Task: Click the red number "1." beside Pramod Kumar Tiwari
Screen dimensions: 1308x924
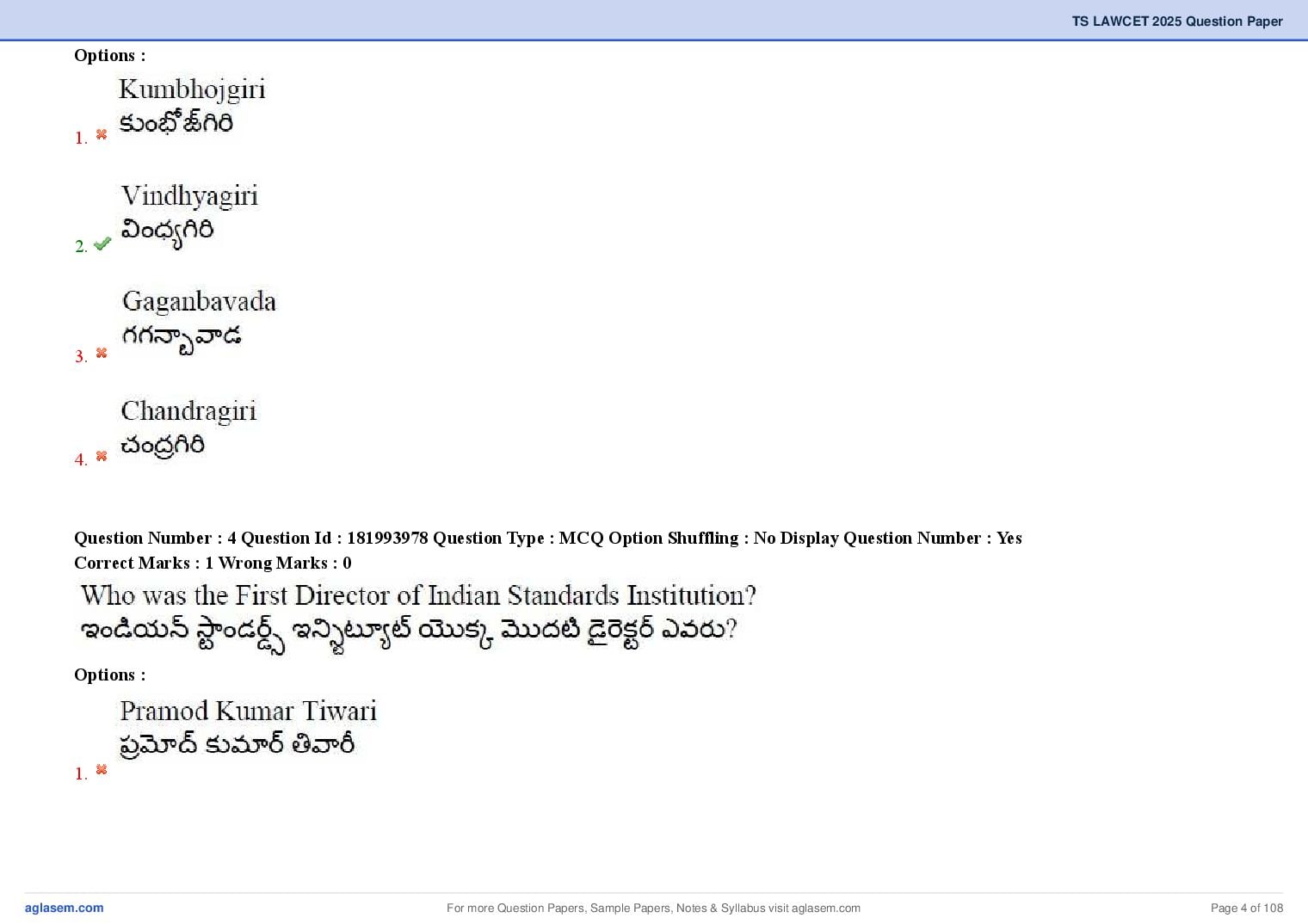Action: 81,773
